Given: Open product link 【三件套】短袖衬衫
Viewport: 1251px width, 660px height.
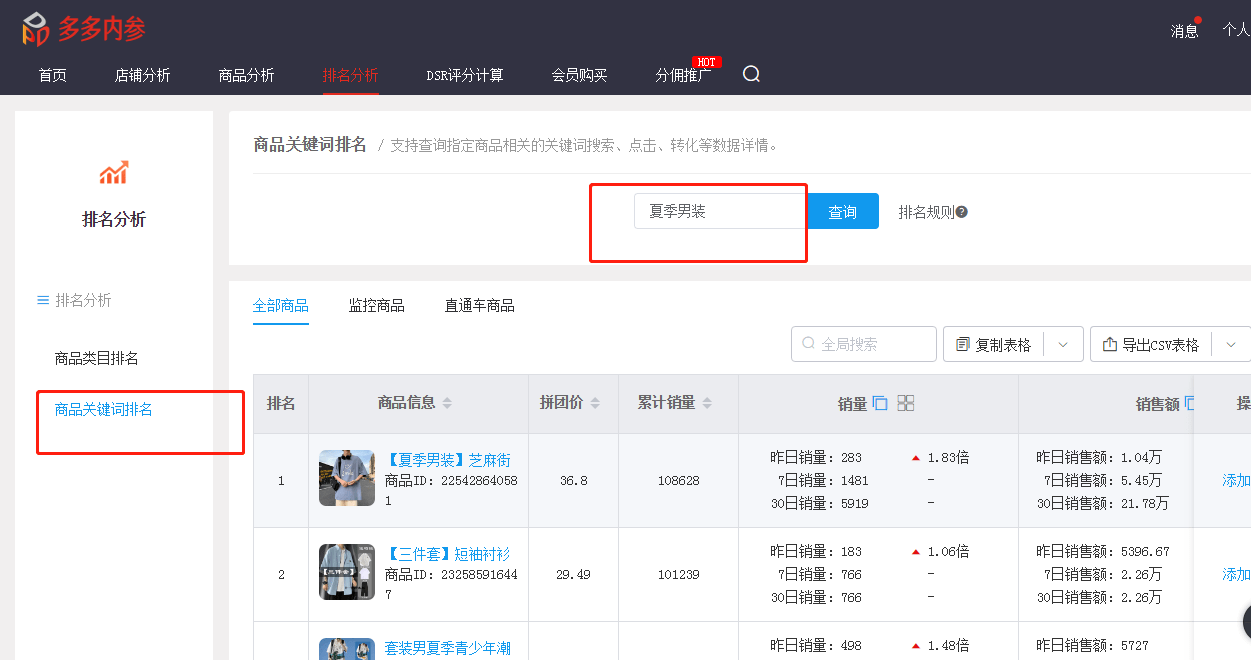Looking at the screenshot, I should click(x=448, y=554).
